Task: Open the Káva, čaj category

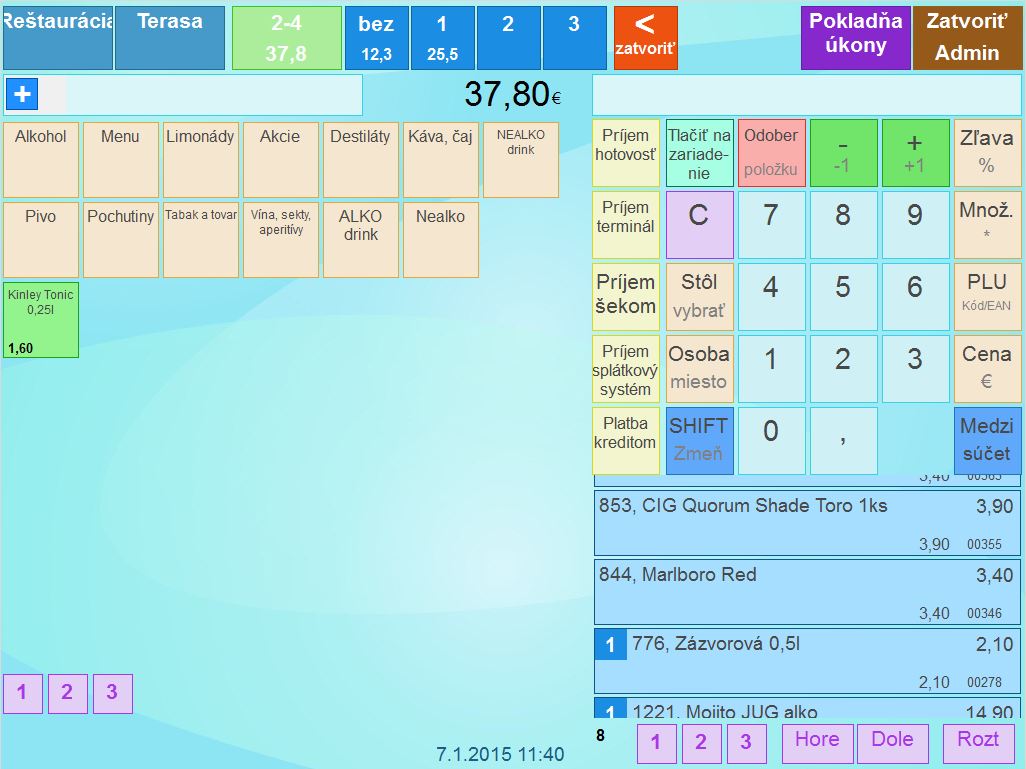Action: point(440,160)
